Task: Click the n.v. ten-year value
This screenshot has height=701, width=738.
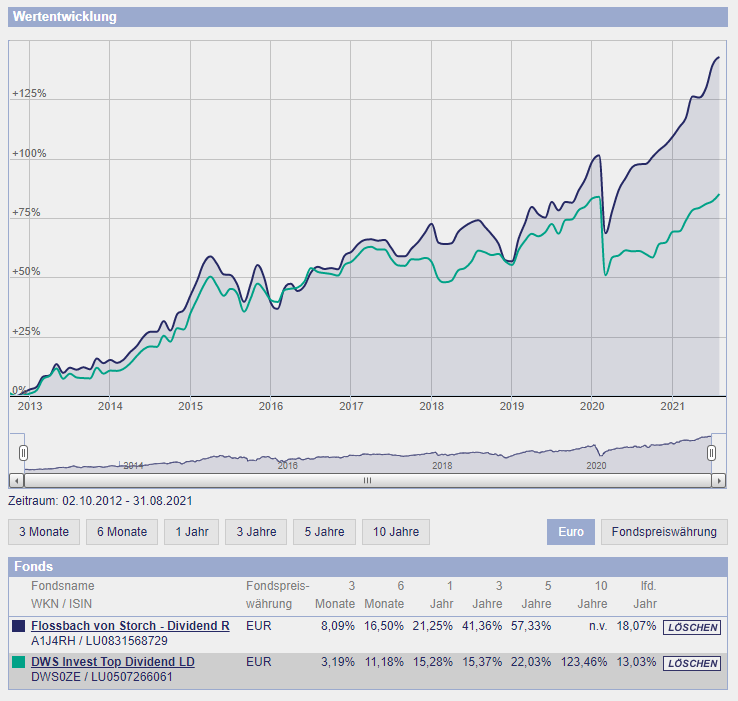Action: [x=598, y=626]
